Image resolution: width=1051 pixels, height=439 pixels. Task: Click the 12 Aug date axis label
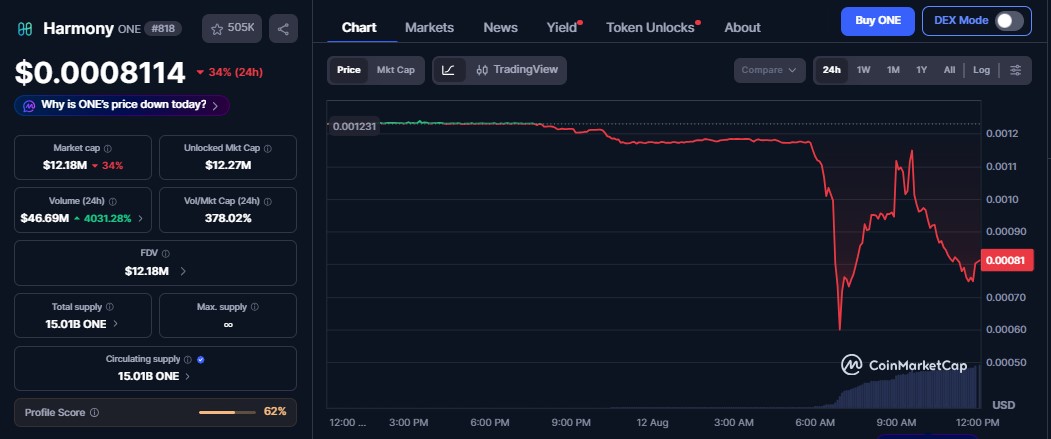click(x=652, y=423)
